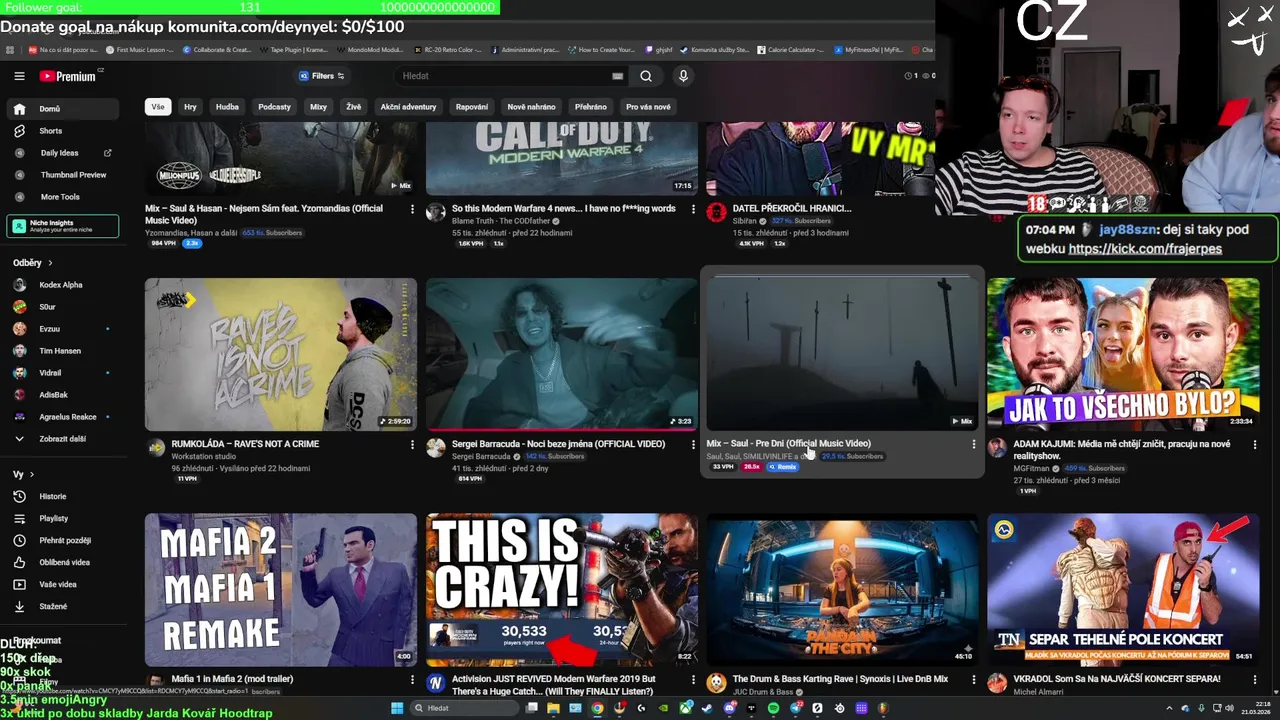Screen dimensions: 1280x720
Task: Open Mix – Saul – Pre Dni title
Action: (788, 443)
